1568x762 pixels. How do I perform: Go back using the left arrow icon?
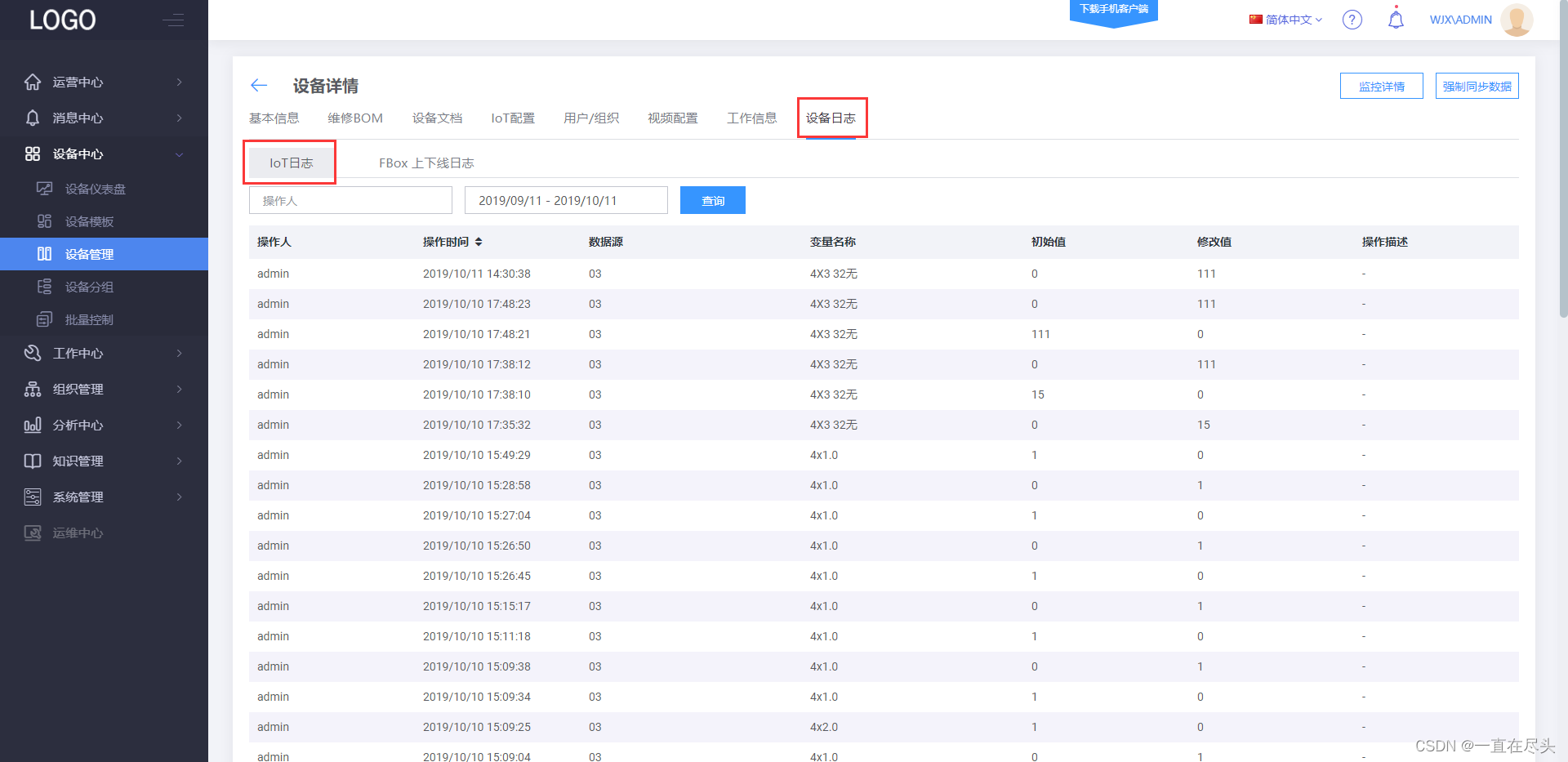click(x=259, y=85)
